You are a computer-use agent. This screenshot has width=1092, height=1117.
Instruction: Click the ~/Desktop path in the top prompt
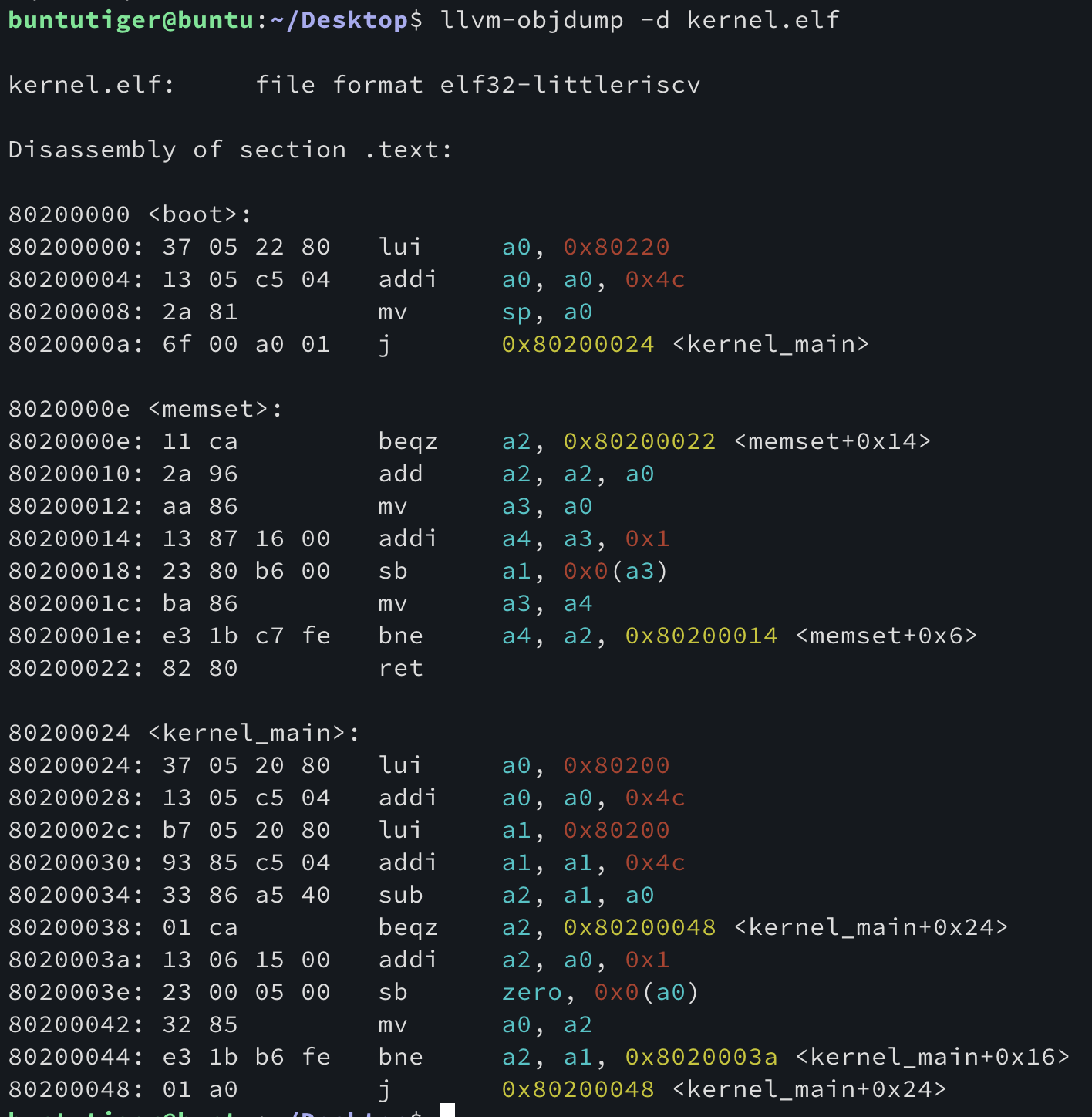(339, 19)
